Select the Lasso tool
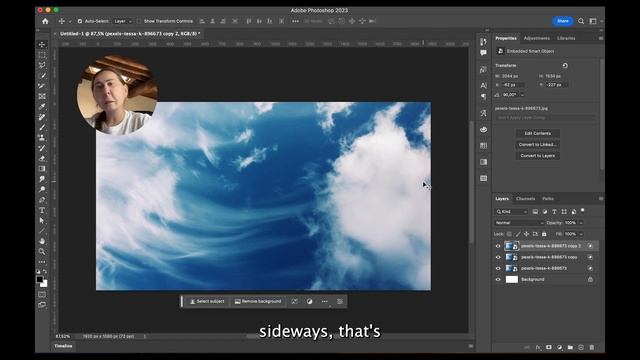This screenshot has height=360, width=640. pos(42,65)
